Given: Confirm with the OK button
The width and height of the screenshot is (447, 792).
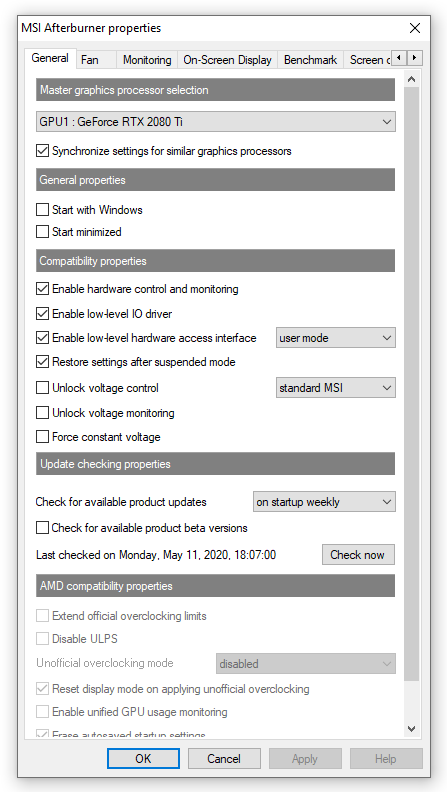Looking at the screenshot, I should [143, 759].
